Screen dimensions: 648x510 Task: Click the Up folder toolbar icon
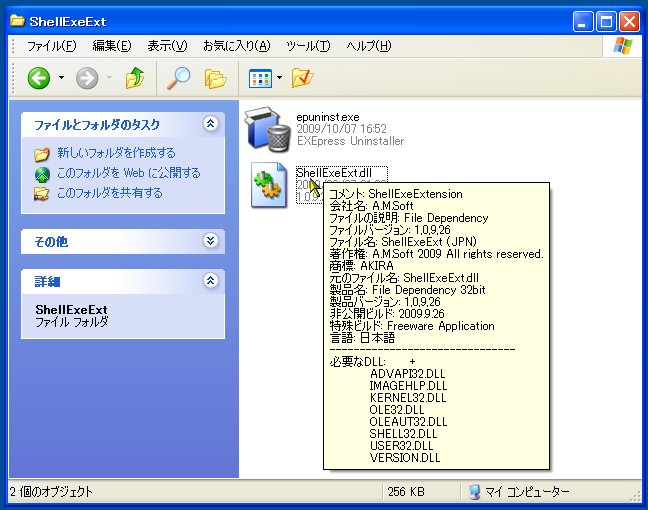point(135,78)
